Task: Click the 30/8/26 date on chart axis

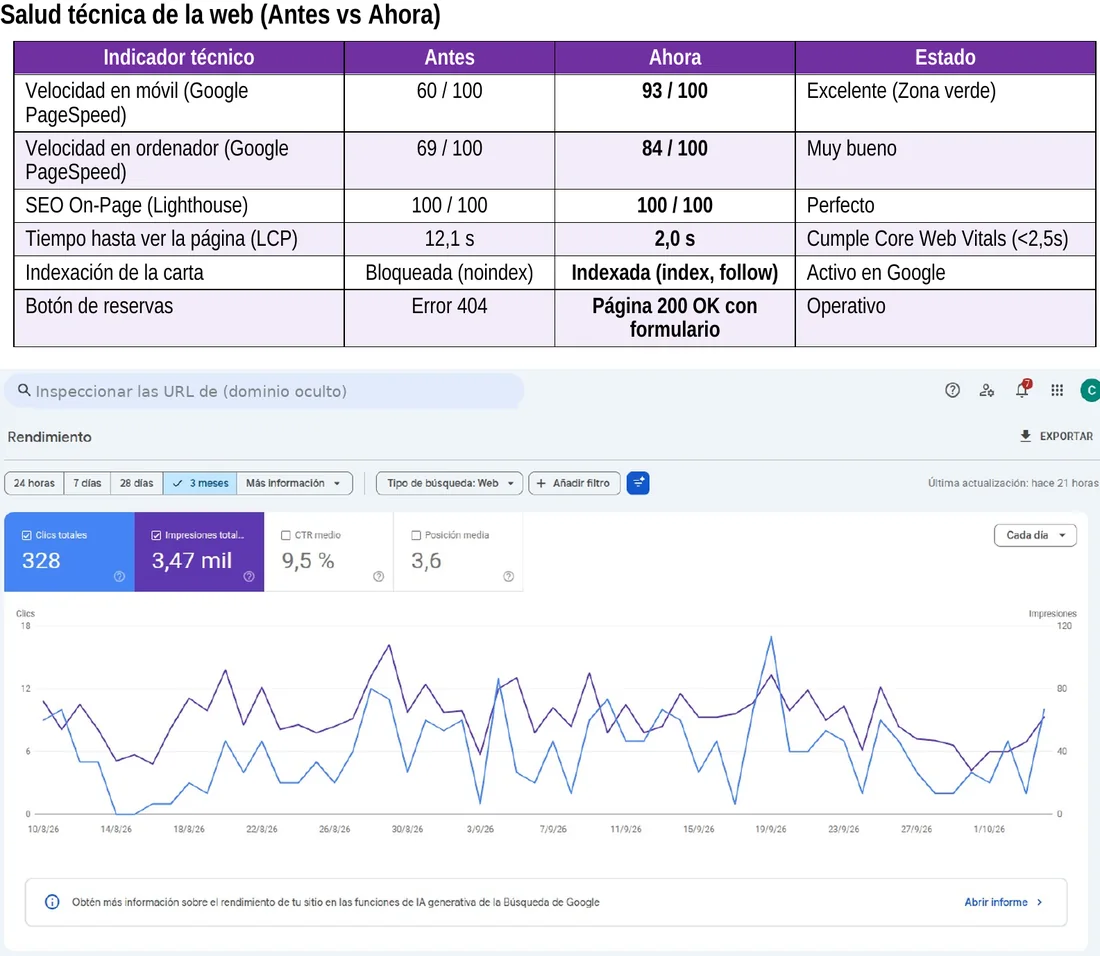Action: tap(407, 829)
